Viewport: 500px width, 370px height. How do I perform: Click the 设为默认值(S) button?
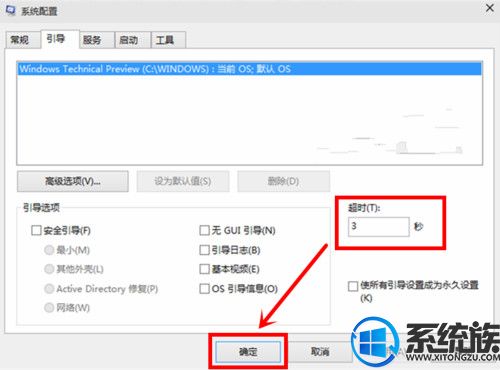point(183,181)
